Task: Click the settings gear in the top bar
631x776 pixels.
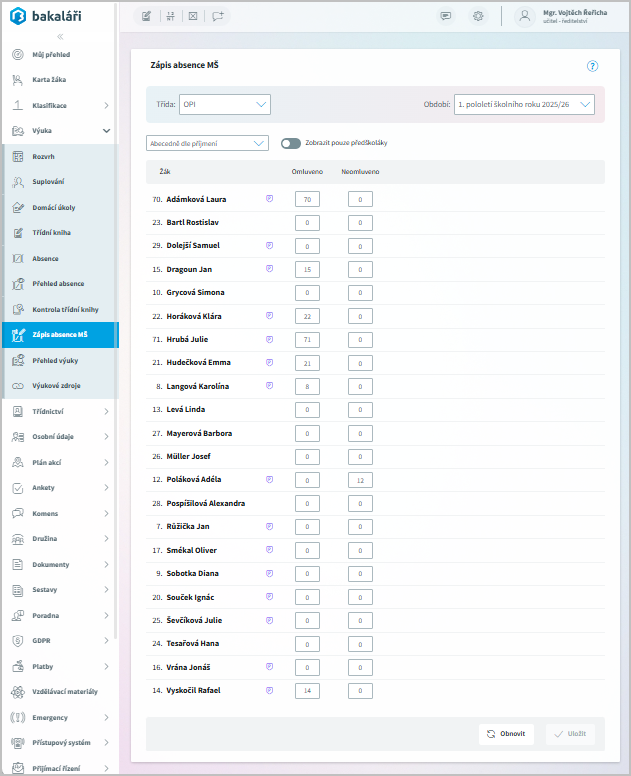Action: coord(478,16)
